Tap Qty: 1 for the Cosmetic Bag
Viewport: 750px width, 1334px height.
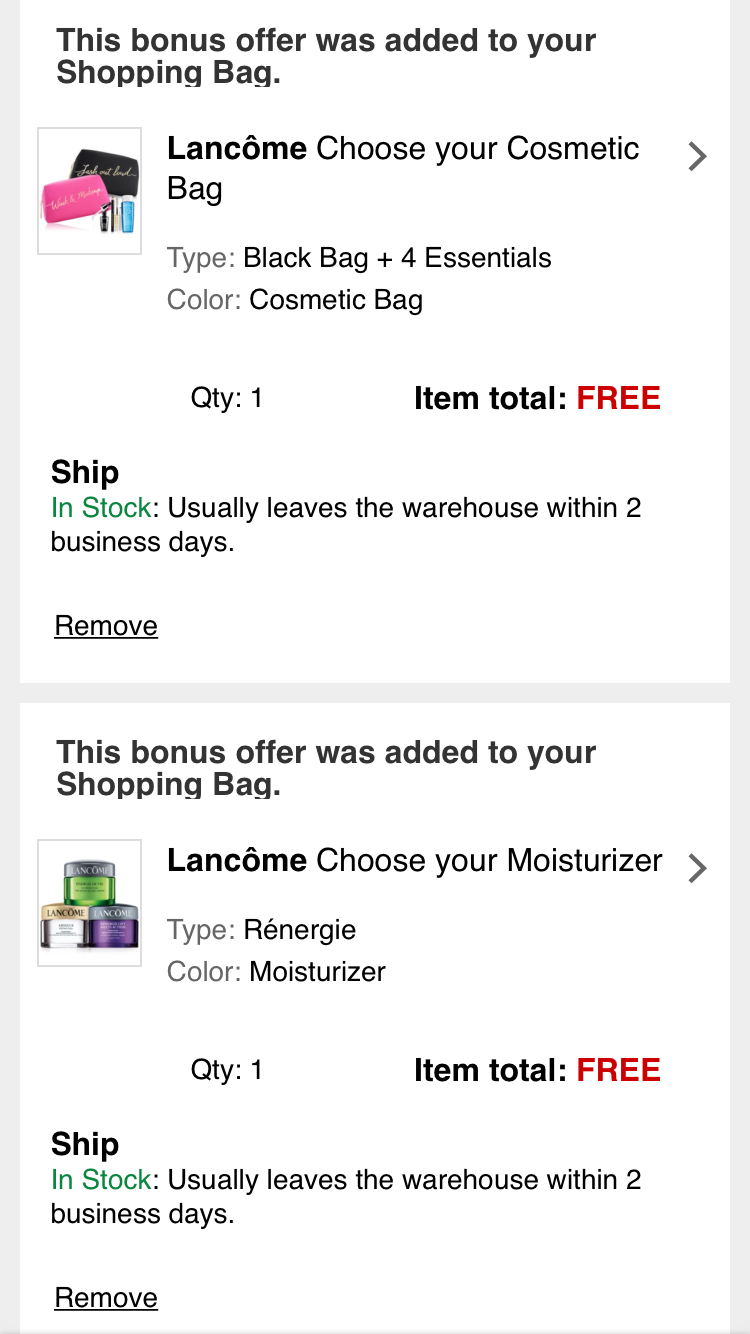[227, 399]
